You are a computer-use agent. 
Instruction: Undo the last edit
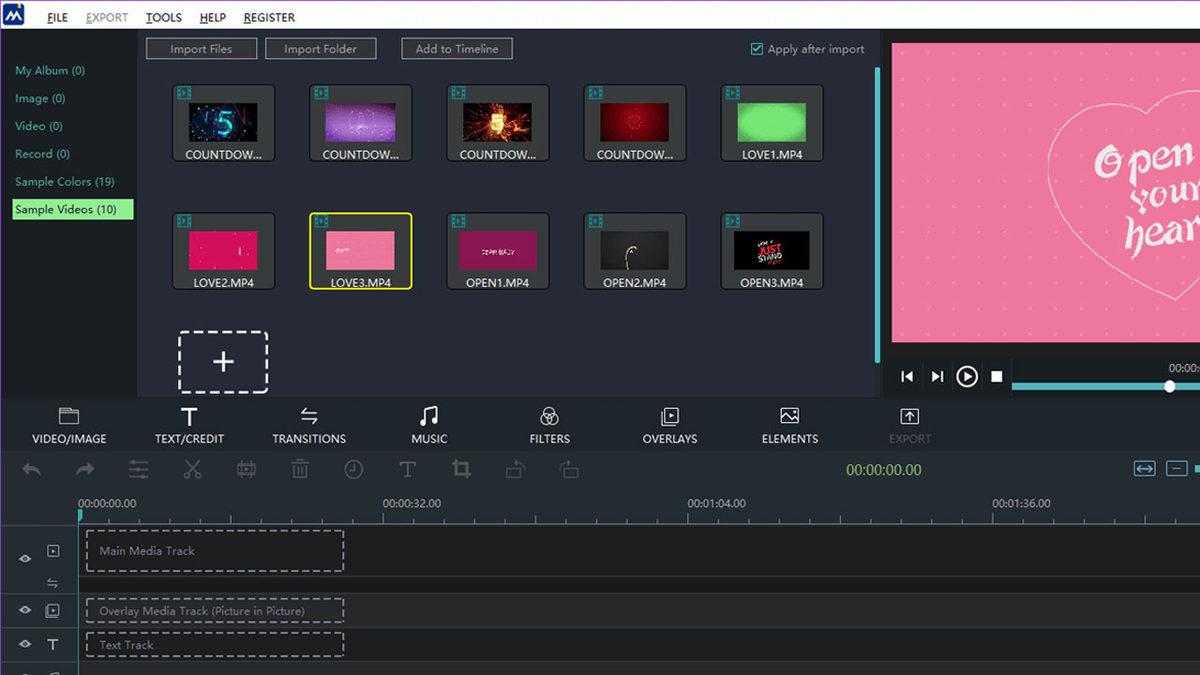pyautogui.click(x=31, y=469)
